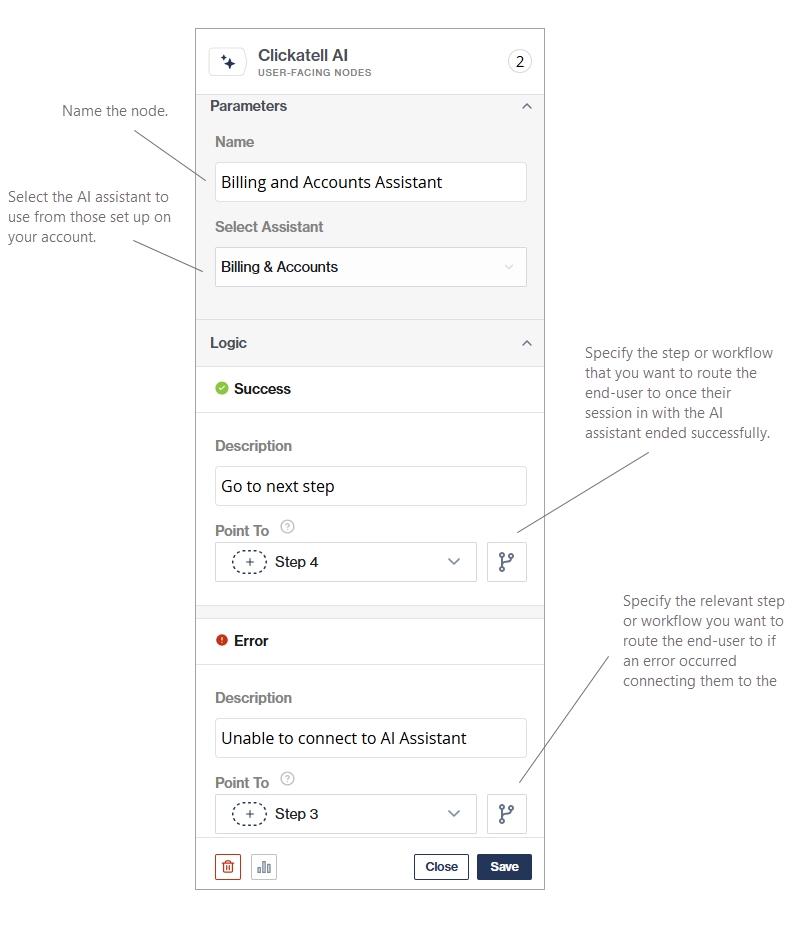800x925 pixels.
Task: Edit the Go to next step description
Action: (370, 486)
